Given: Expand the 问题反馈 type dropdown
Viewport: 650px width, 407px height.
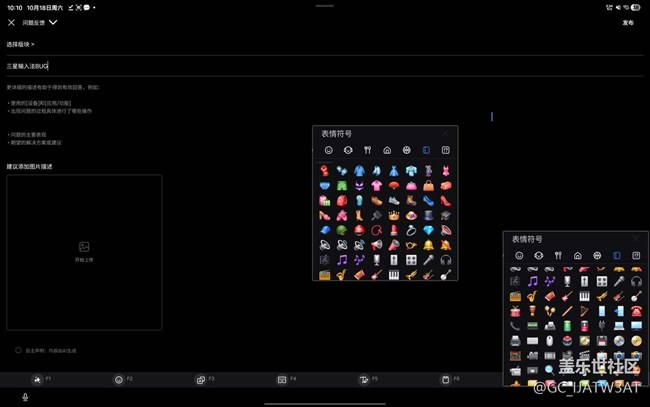Looking at the screenshot, I should click(53, 22).
